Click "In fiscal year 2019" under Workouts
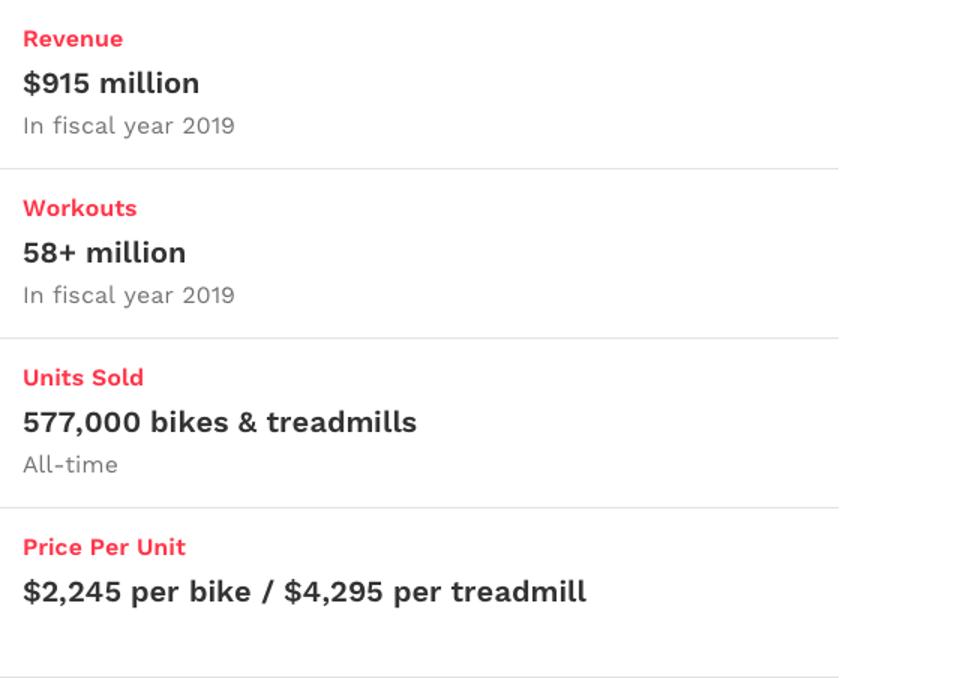Viewport: 960px width, 678px height. click(128, 295)
